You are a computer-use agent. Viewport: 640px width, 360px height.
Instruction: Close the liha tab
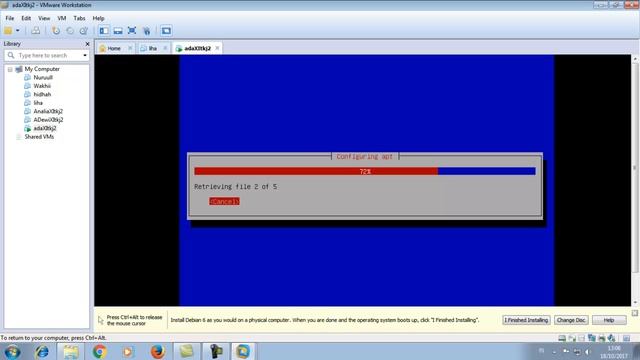(x=165, y=48)
